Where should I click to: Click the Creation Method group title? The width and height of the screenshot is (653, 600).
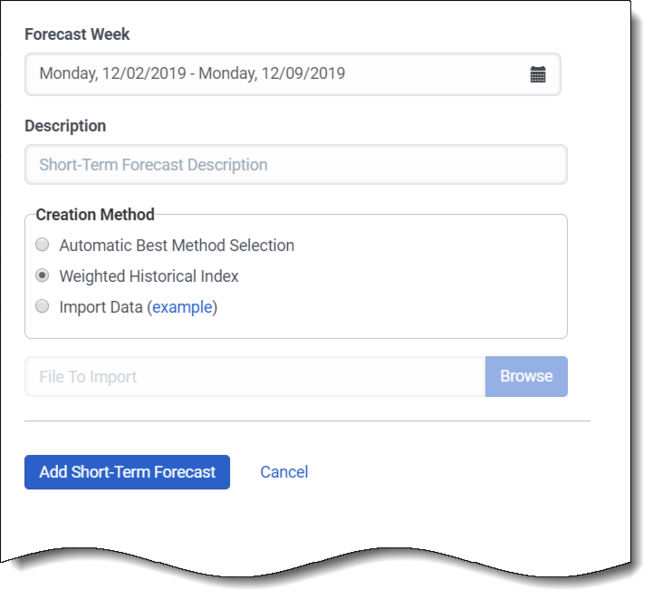pyautogui.click(x=95, y=214)
